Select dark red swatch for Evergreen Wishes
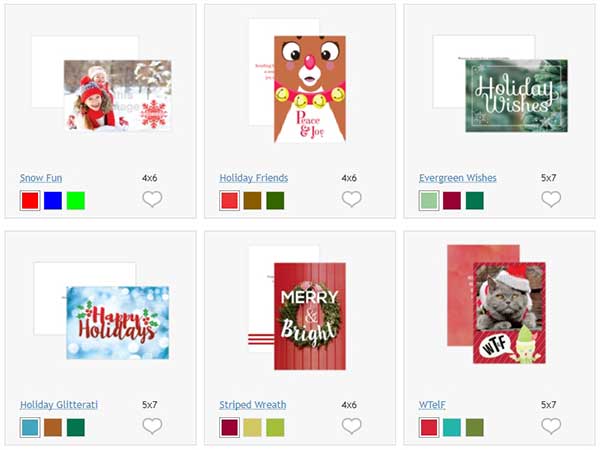The width and height of the screenshot is (600, 450). click(452, 201)
